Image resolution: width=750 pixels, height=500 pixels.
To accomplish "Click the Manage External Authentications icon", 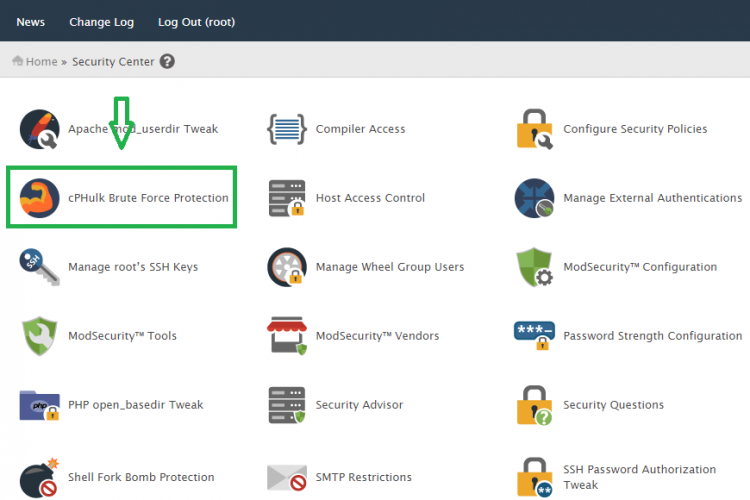I will (x=534, y=198).
